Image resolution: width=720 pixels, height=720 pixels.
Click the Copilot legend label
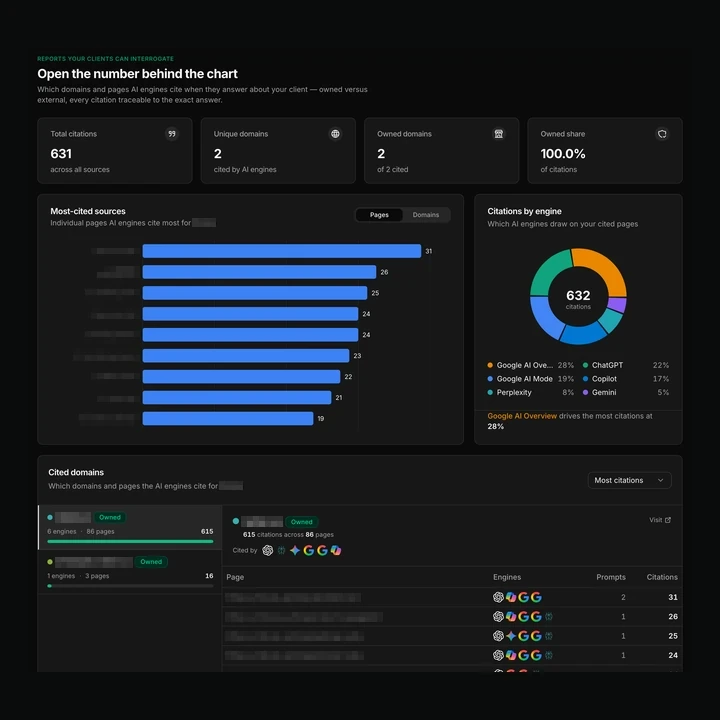click(604, 379)
